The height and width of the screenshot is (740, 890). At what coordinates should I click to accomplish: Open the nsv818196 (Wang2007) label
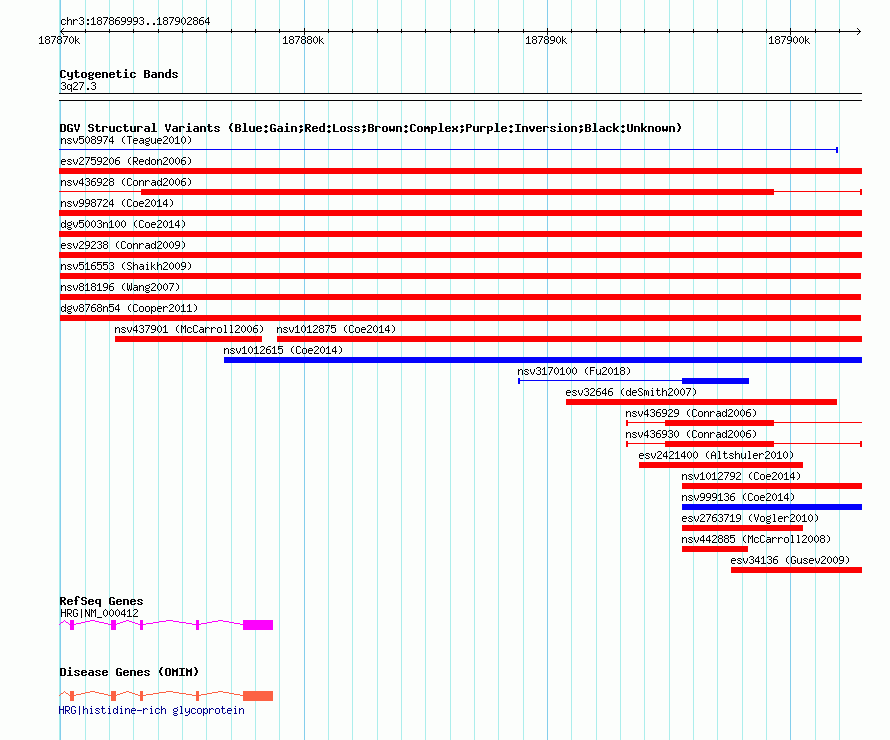[x=120, y=287]
